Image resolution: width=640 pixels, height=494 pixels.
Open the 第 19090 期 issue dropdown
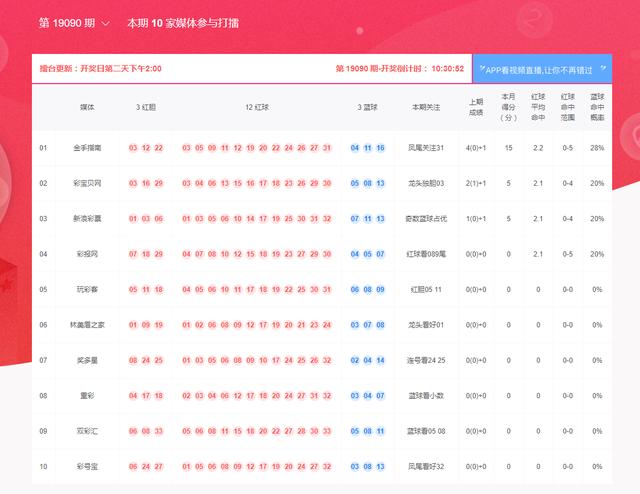(74, 23)
